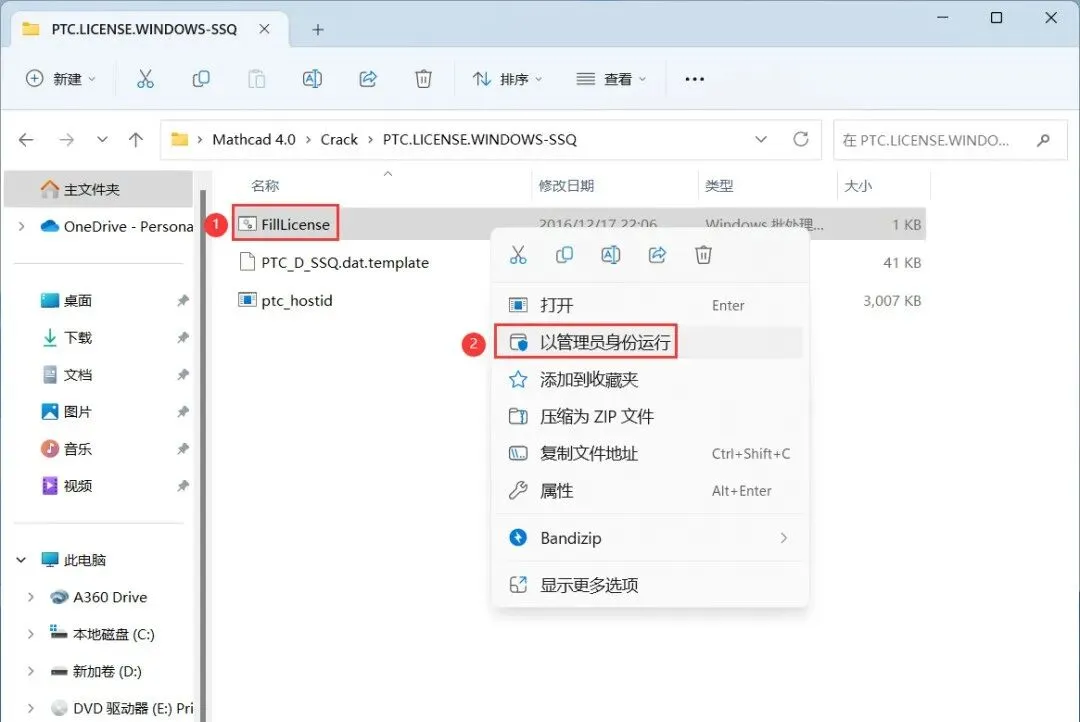Click the Delete trash icon in the toolbar

[424, 79]
